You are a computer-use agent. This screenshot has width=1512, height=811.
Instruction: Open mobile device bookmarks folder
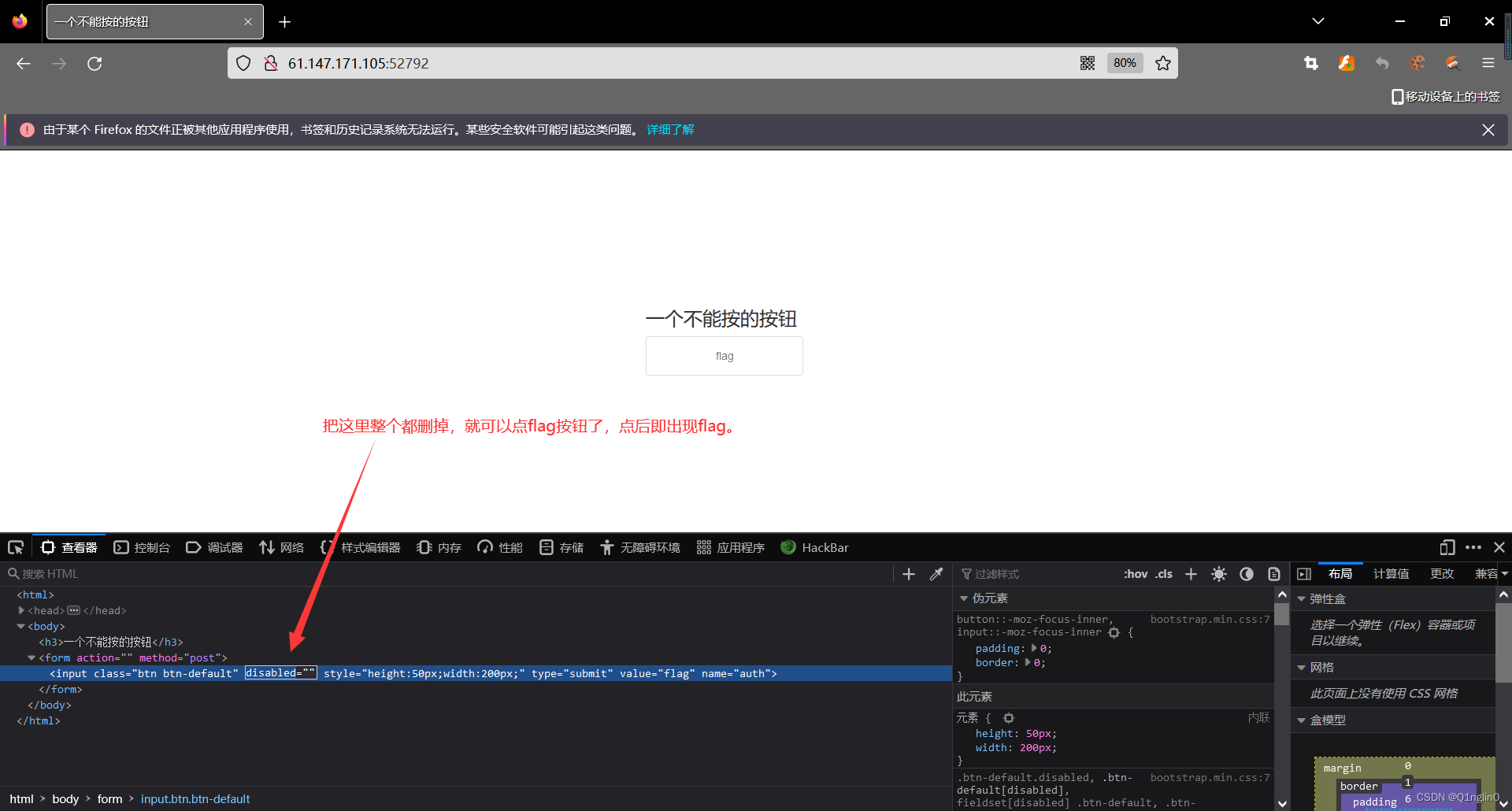(1446, 97)
